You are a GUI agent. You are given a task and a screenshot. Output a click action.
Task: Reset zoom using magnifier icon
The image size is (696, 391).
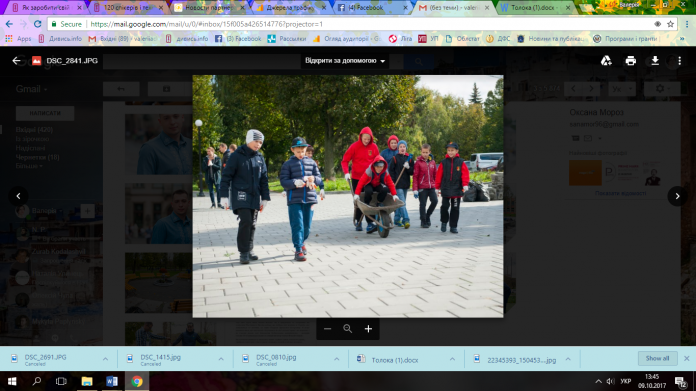point(348,329)
